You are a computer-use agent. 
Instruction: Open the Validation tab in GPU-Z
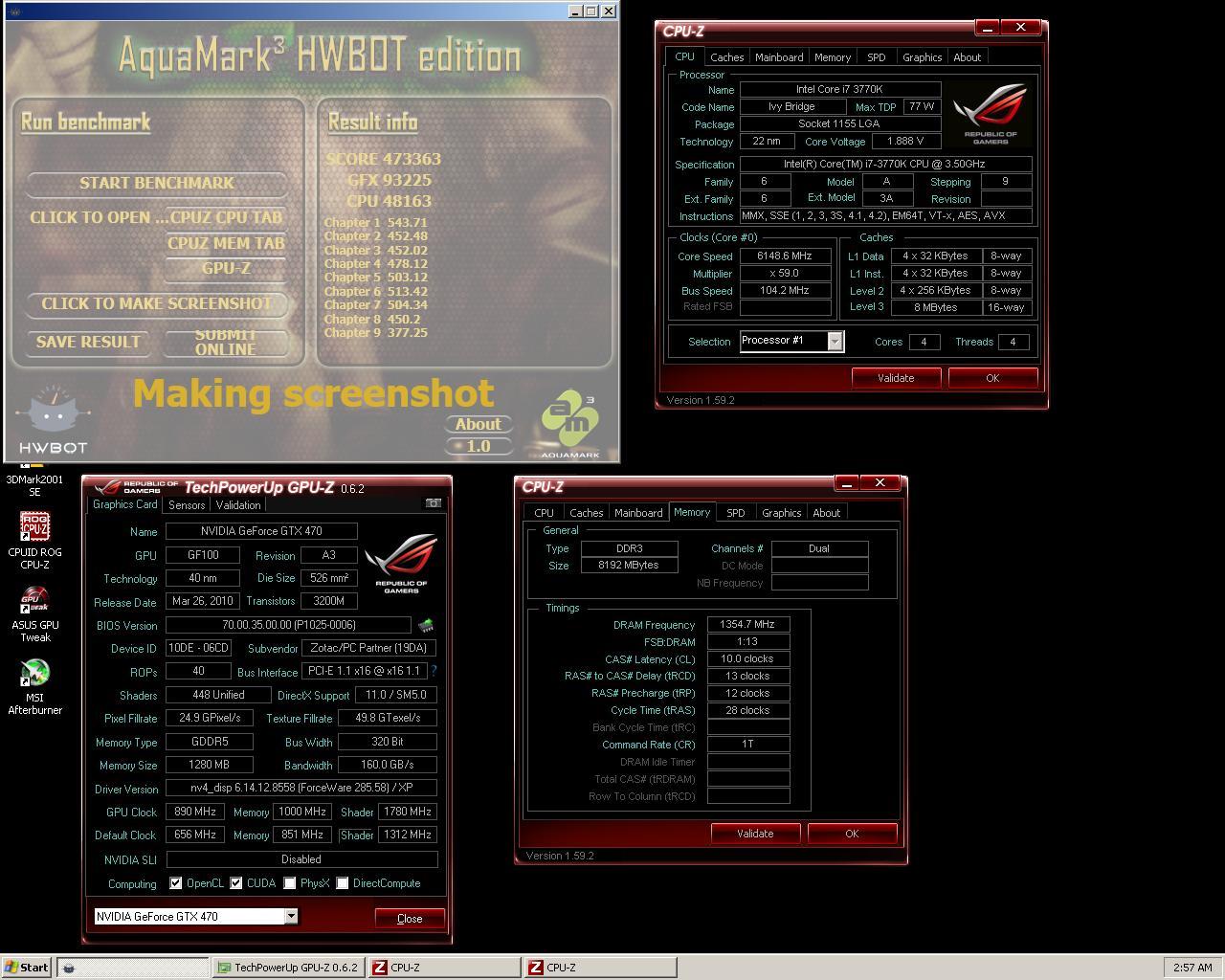[x=238, y=505]
